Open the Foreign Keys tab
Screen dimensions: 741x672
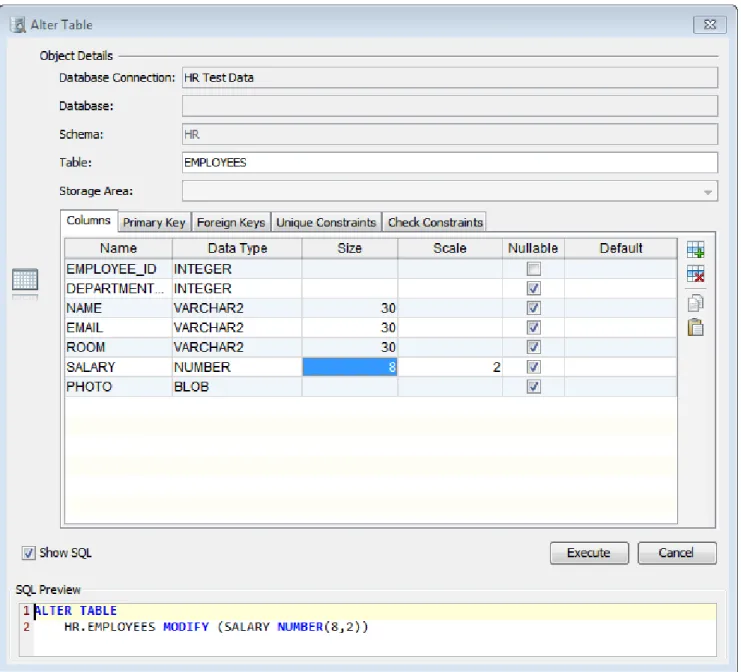pyautogui.click(x=231, y=222)
